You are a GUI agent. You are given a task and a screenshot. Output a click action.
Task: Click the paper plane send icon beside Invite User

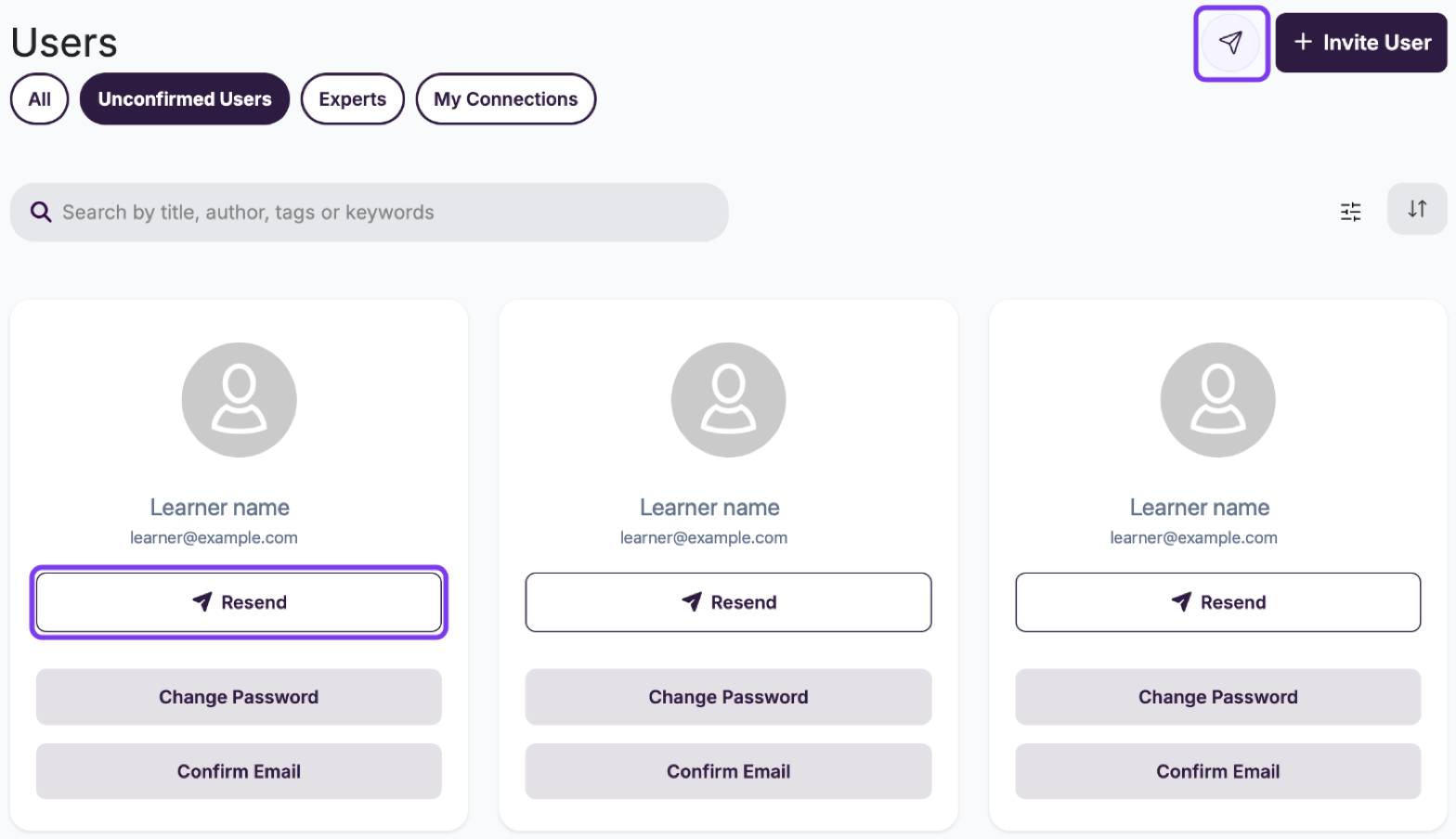[1231, 43]
